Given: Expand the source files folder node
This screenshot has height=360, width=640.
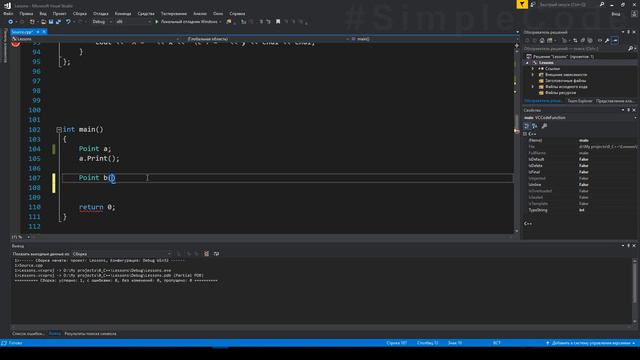Looking at the screenshot, I should 533,87.
